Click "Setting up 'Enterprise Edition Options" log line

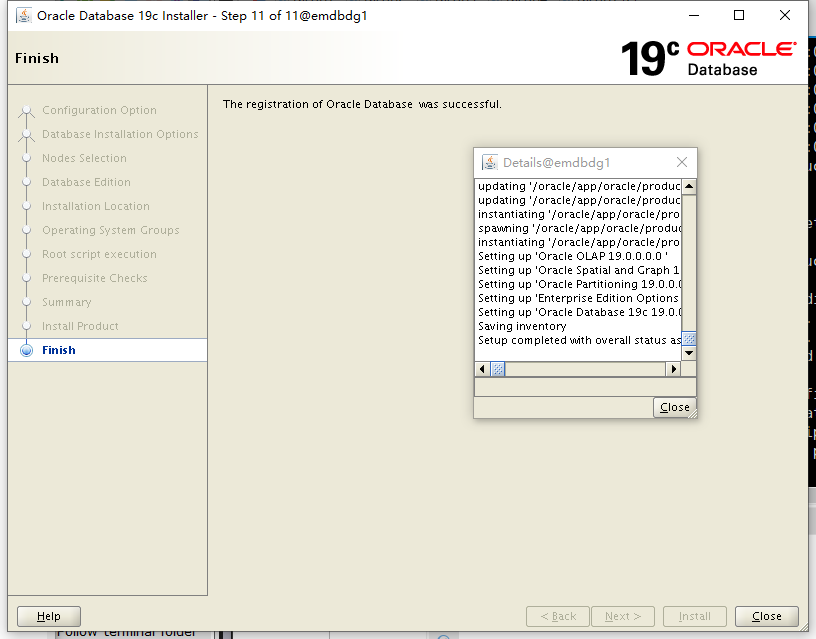[x=579, y=298]
